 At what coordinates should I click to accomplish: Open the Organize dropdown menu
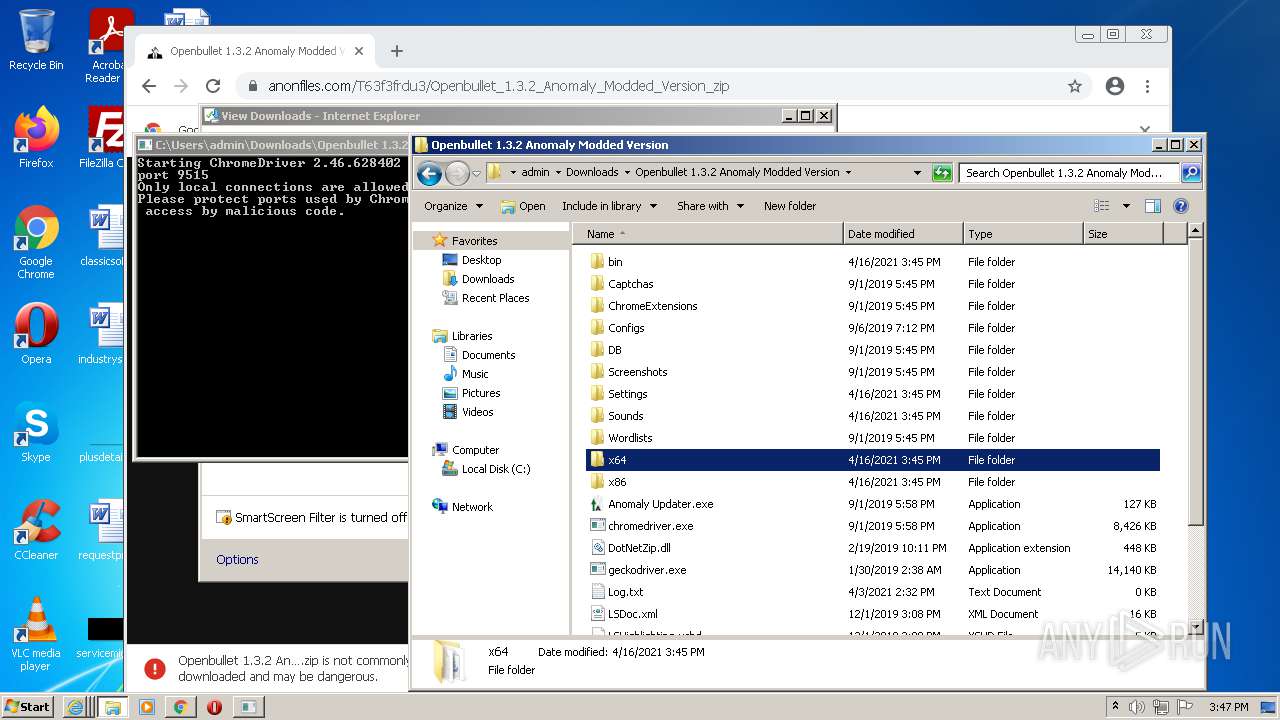pos(453,206)
